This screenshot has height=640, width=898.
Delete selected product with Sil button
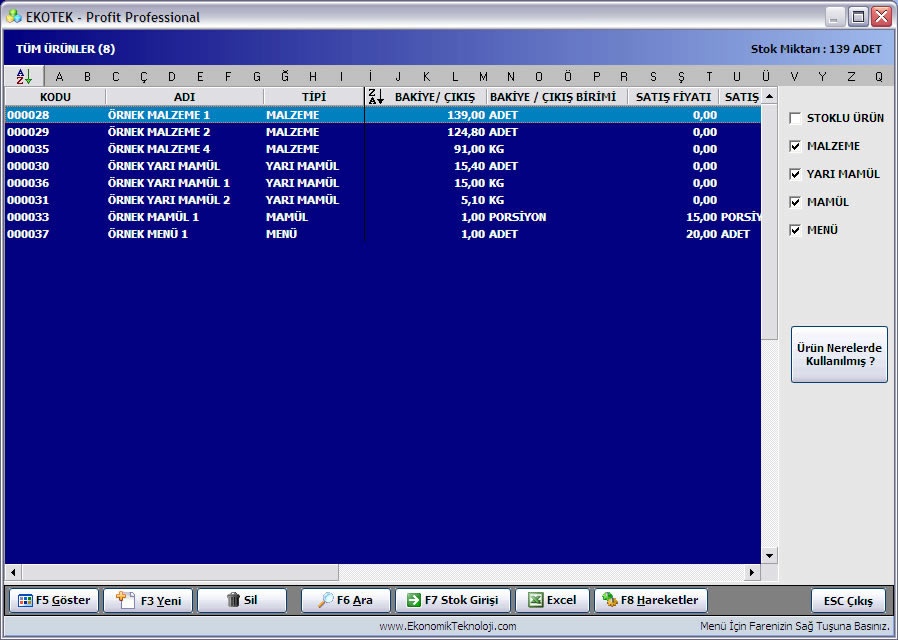click(242, 601)
